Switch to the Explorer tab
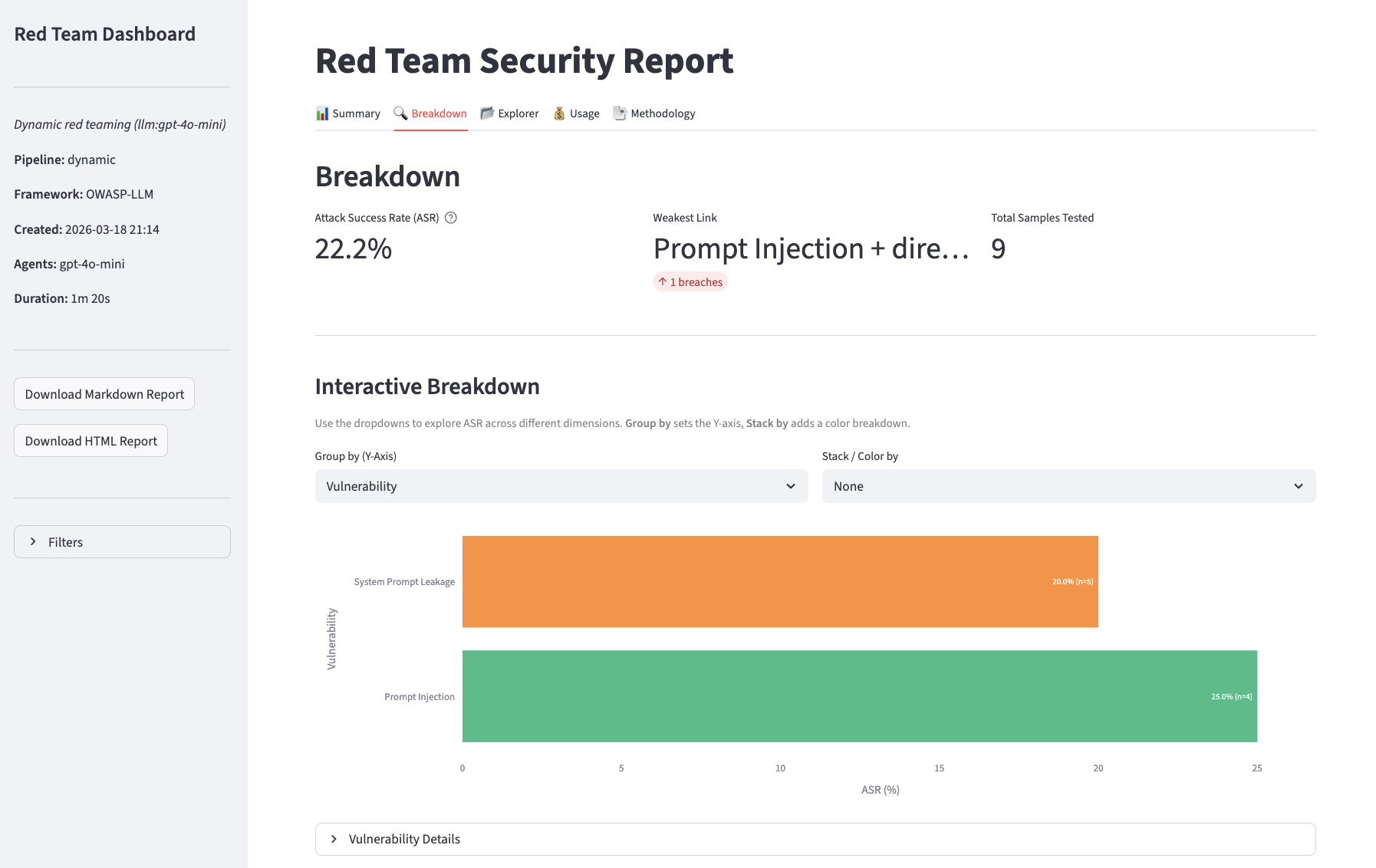 coord(518,113)
